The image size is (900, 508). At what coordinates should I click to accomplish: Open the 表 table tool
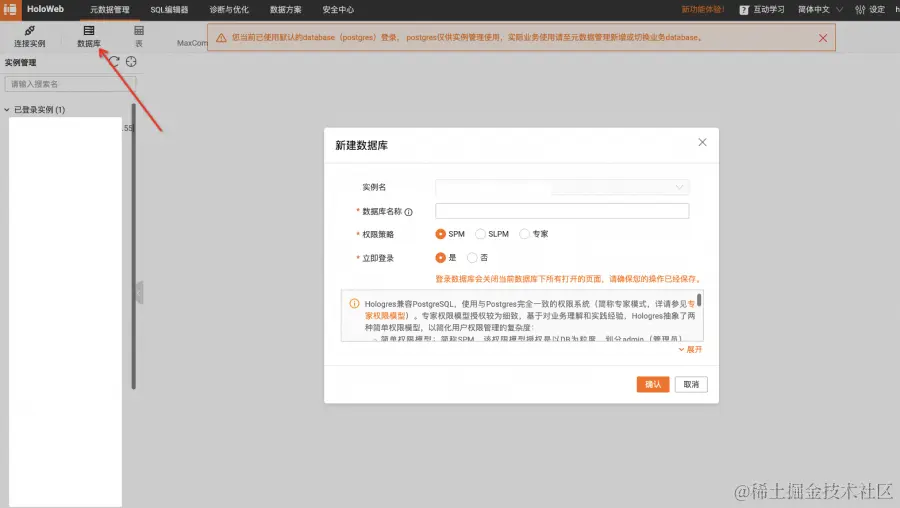(138, 37)
